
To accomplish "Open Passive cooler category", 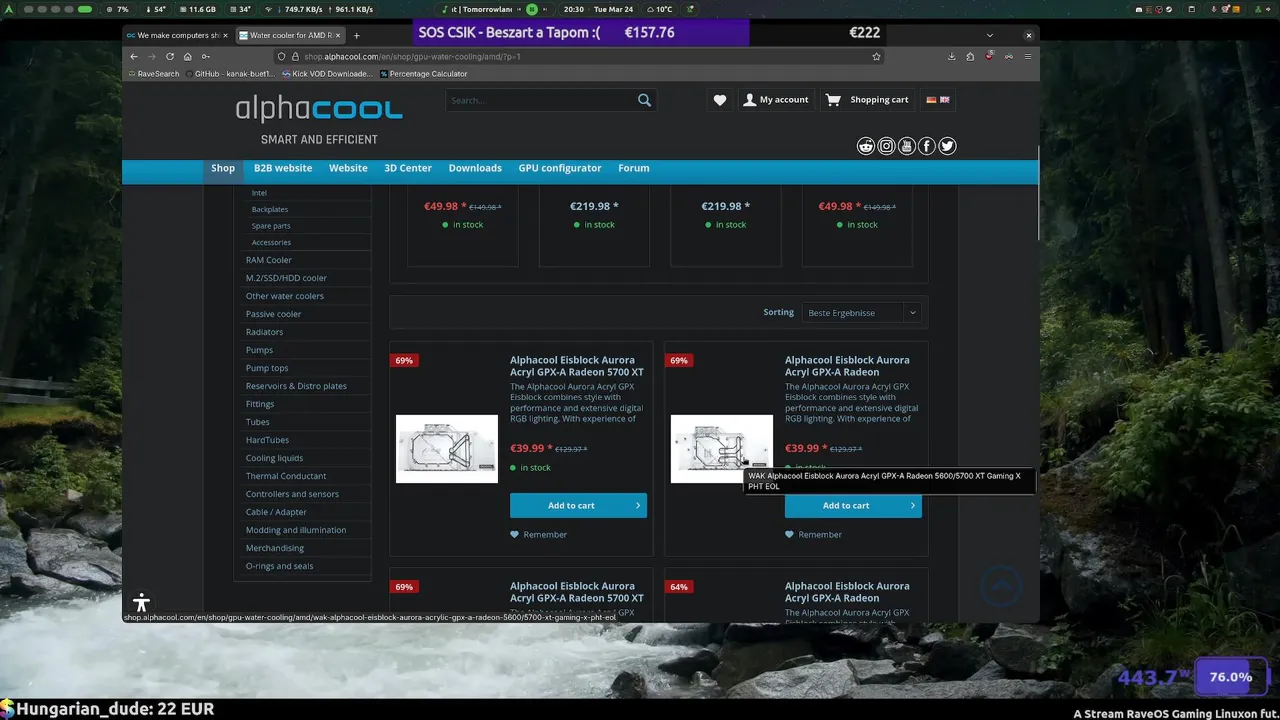I will point(273,314).
